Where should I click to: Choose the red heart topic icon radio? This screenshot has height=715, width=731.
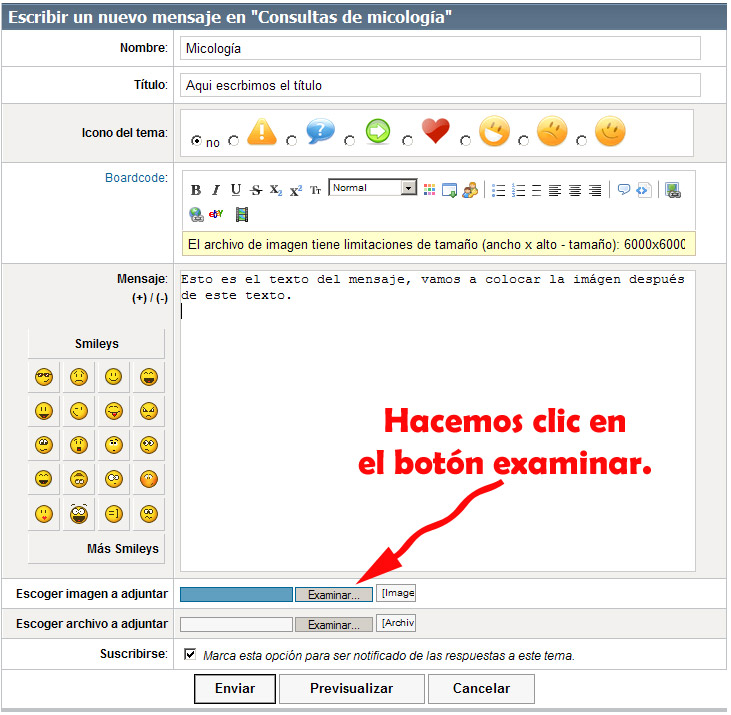pos(408,142)
